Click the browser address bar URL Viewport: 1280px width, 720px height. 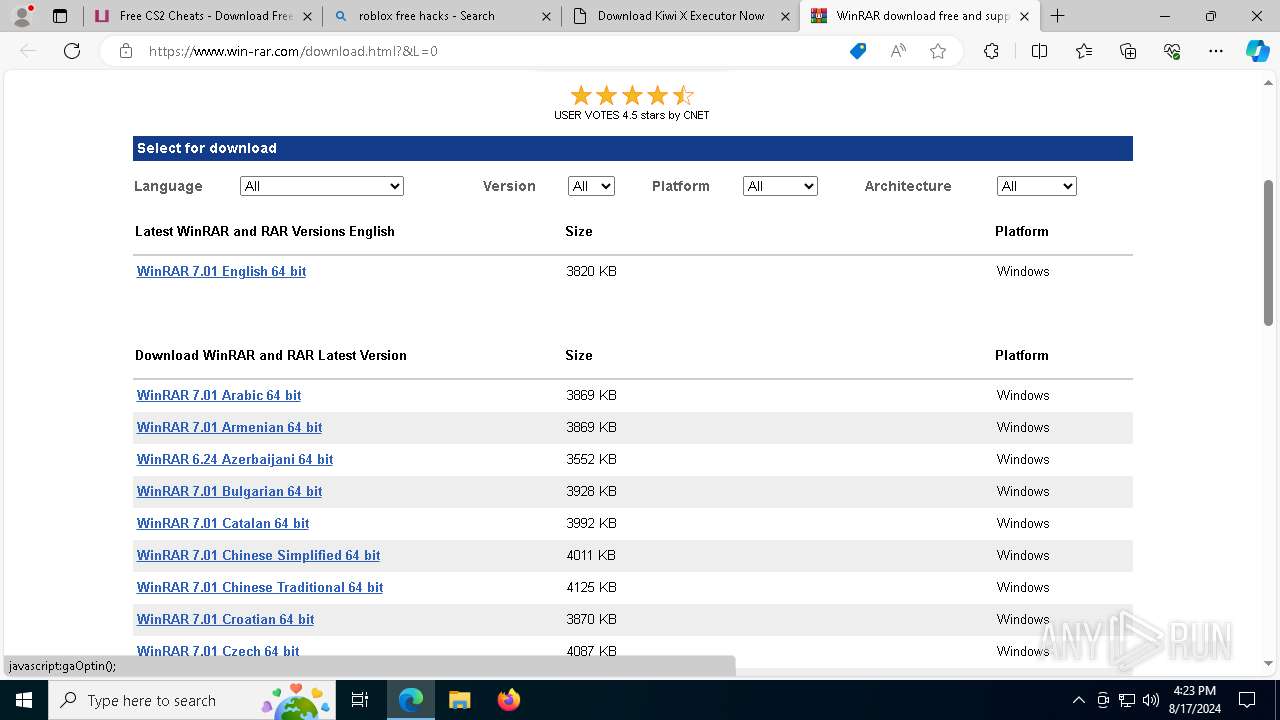(293, 51)
